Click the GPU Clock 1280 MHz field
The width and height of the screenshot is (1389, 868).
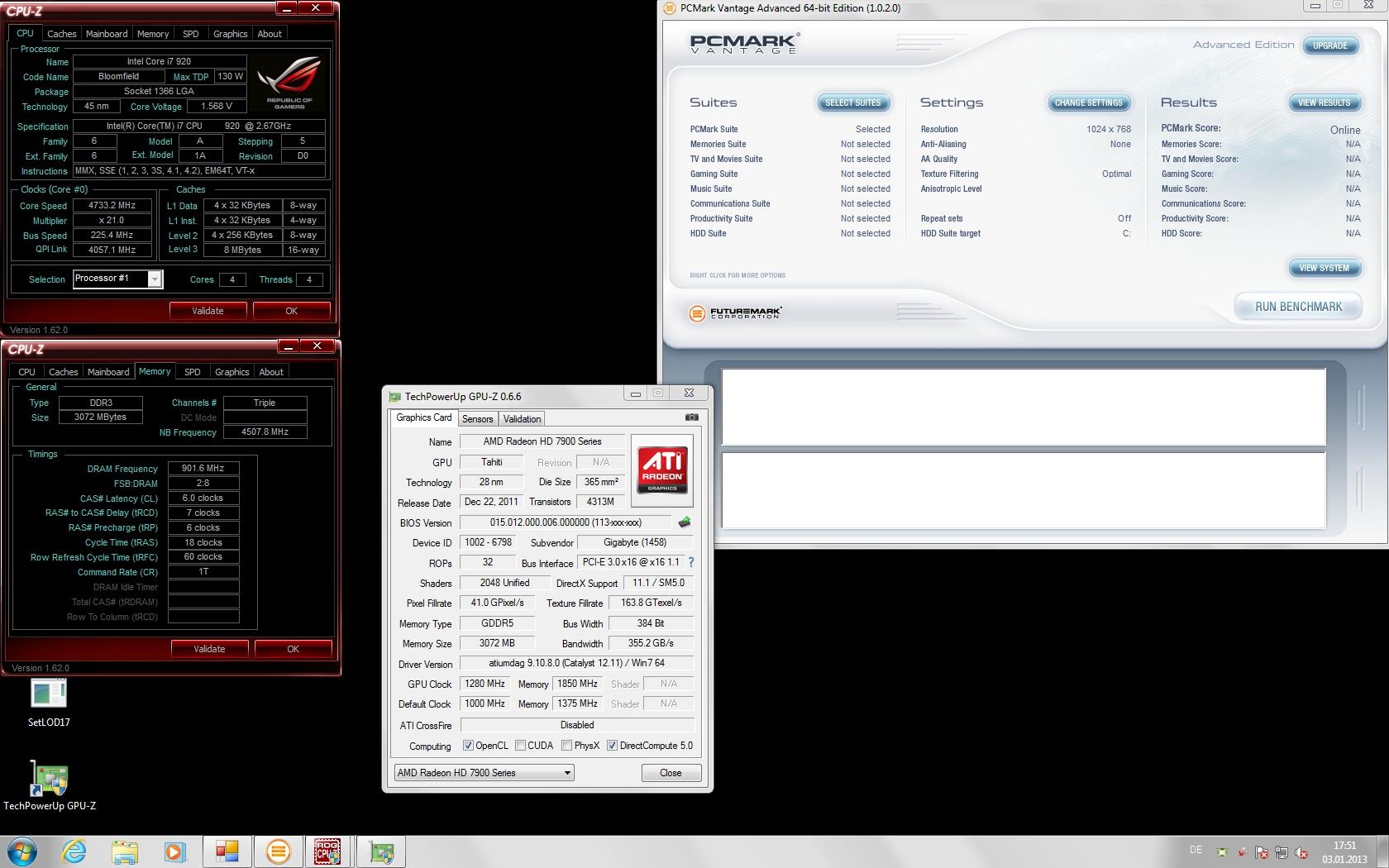tap(484, 684)
